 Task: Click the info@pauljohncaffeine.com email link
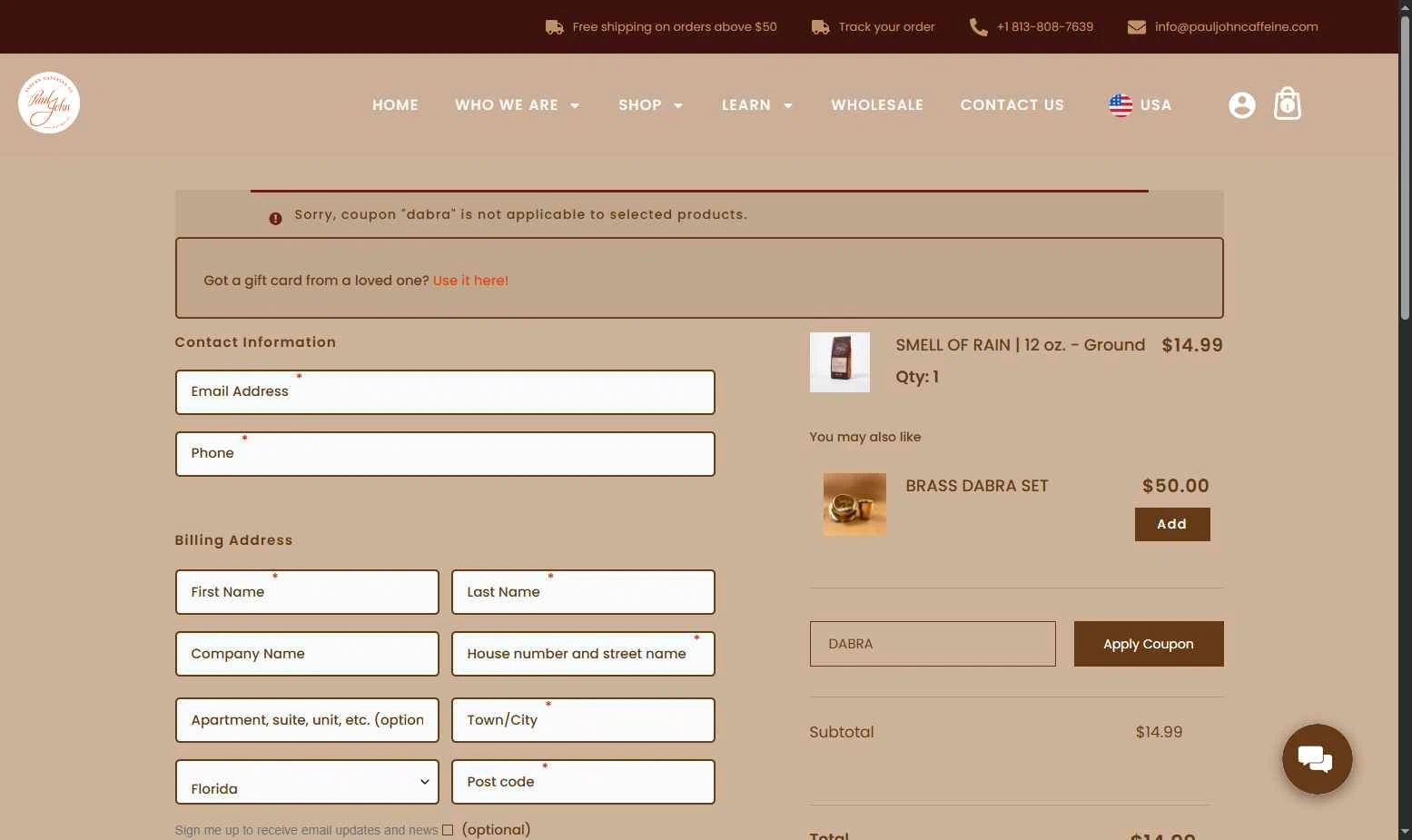(1237, 27)
